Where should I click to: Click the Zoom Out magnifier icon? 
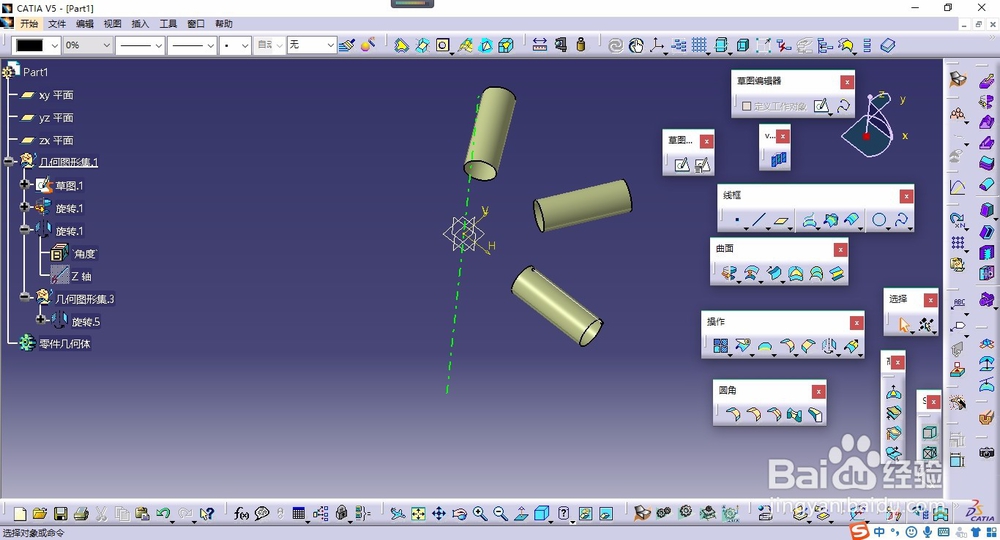click(x=501, y=513)
